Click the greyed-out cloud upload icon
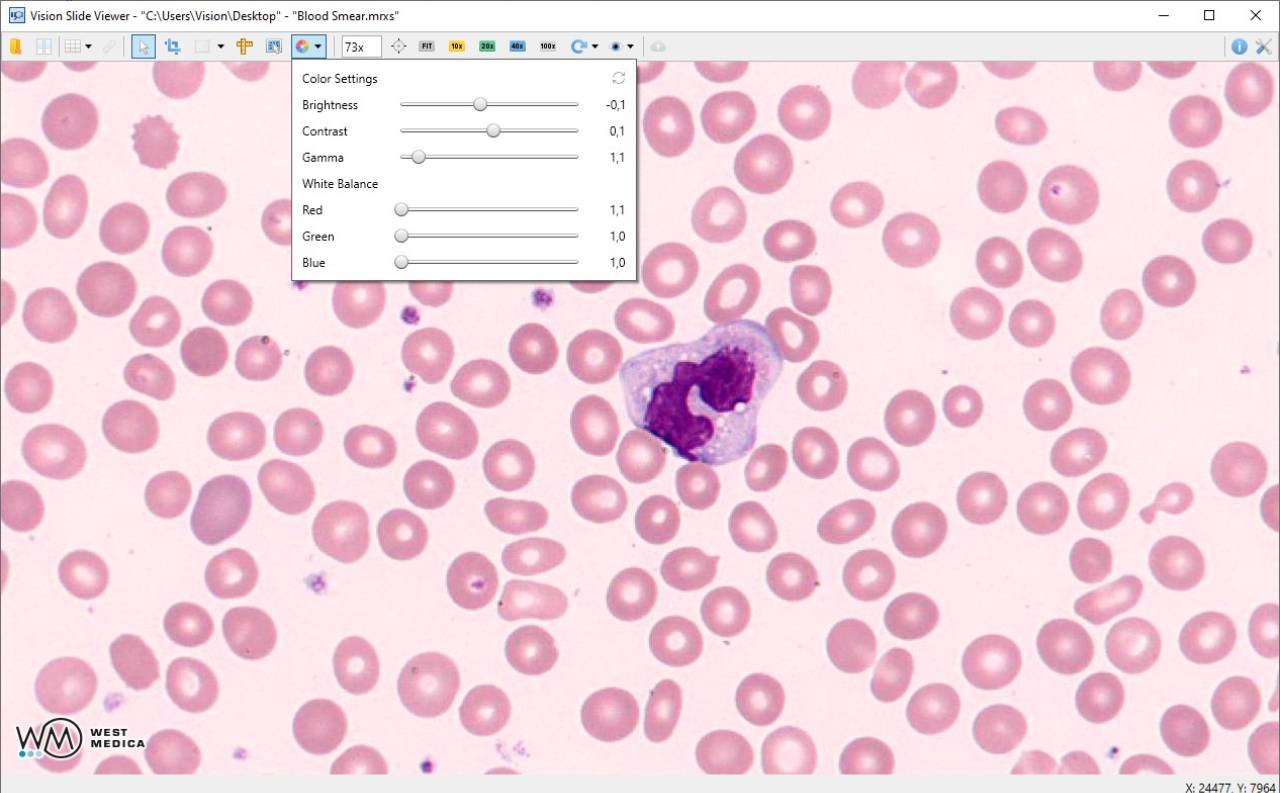Screen dimensions: 1280x793 point(658,46)
